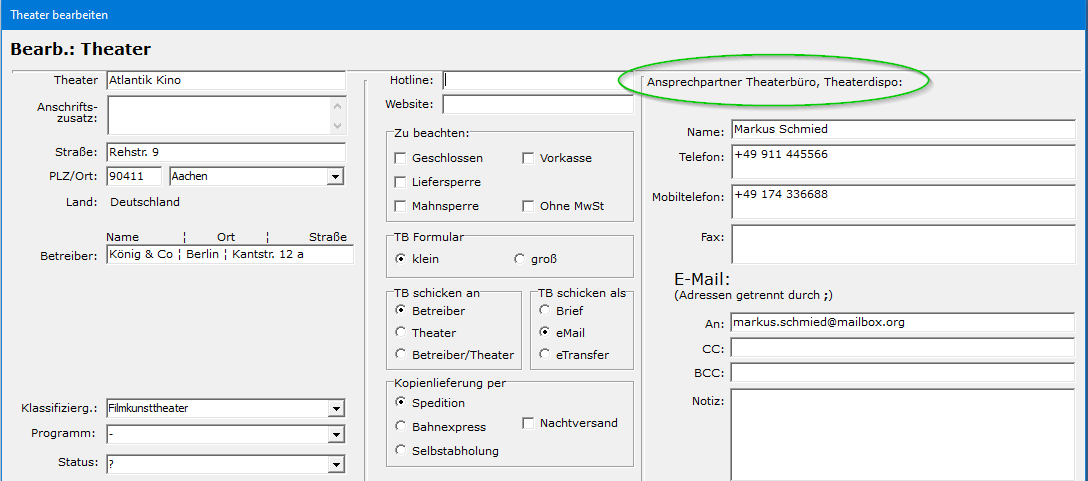
Task: Tick the Vorkasse checkbox
Action: [529, 159]
